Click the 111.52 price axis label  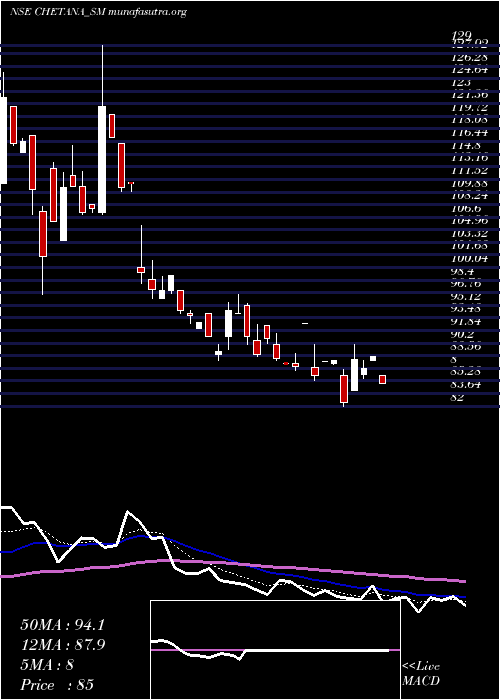[x=469, y=171]
